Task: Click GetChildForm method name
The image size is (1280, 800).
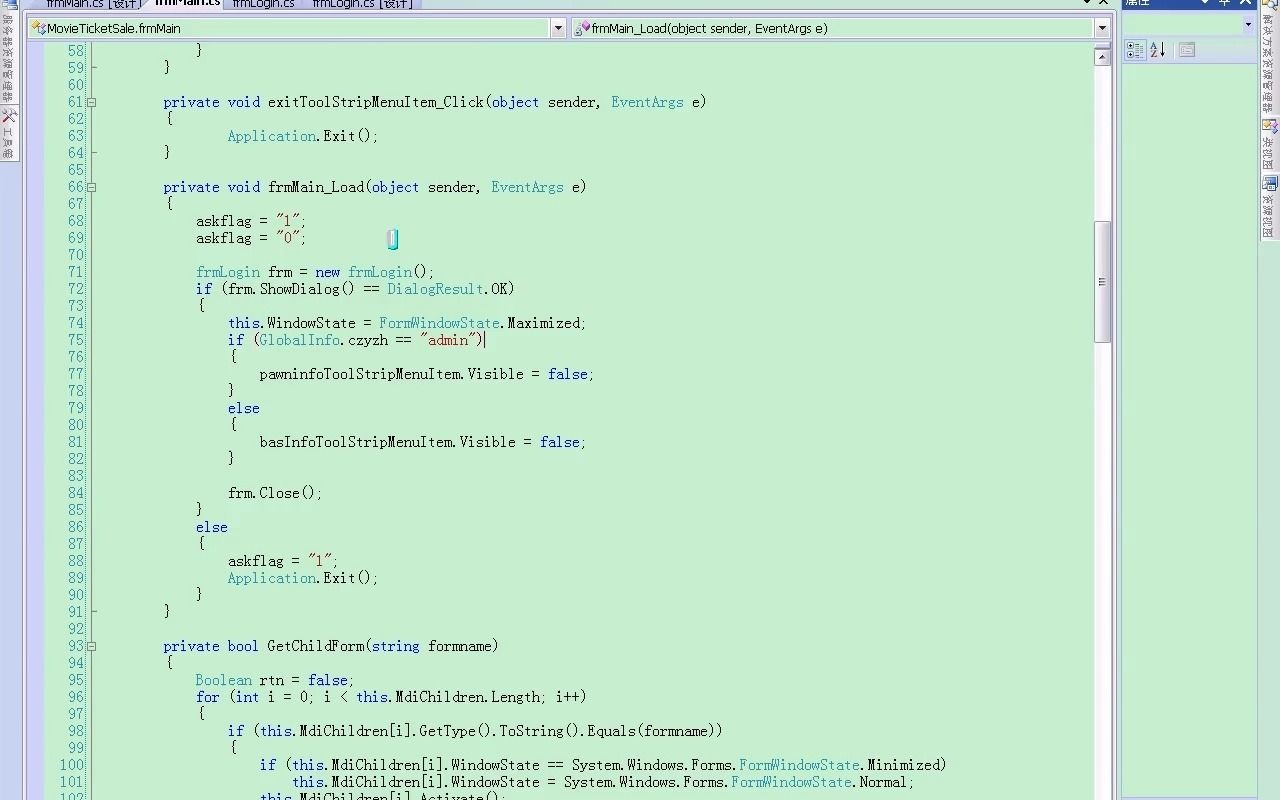Action: (315, 646)
